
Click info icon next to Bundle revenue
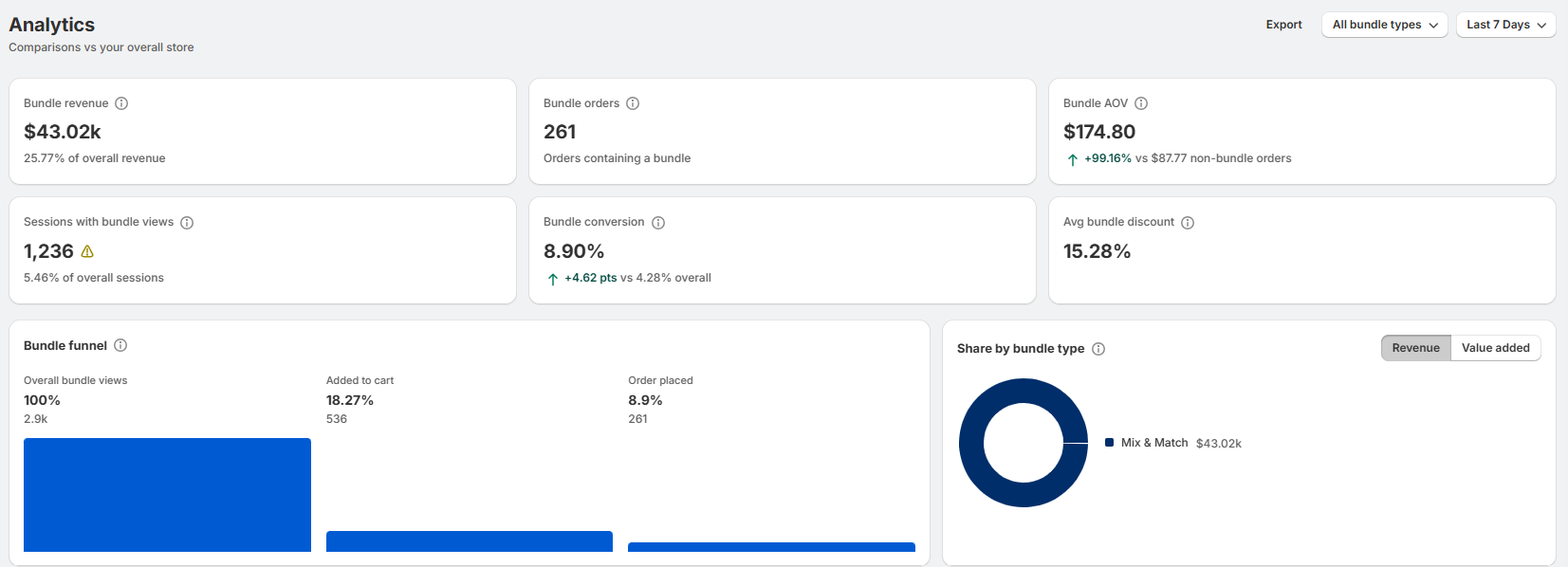(x=121, y=103)
